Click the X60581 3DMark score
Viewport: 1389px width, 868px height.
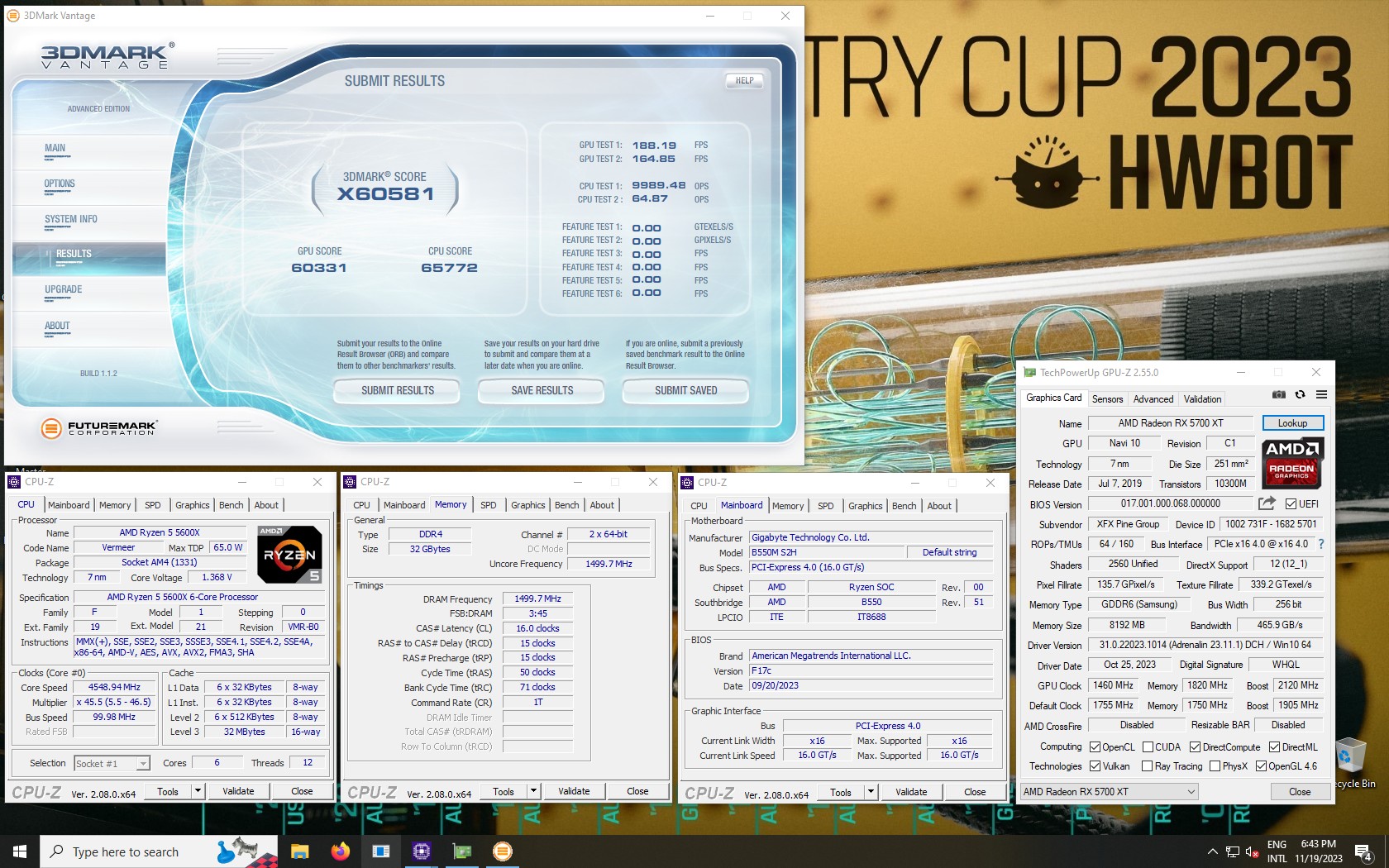(x=385, y=194)
